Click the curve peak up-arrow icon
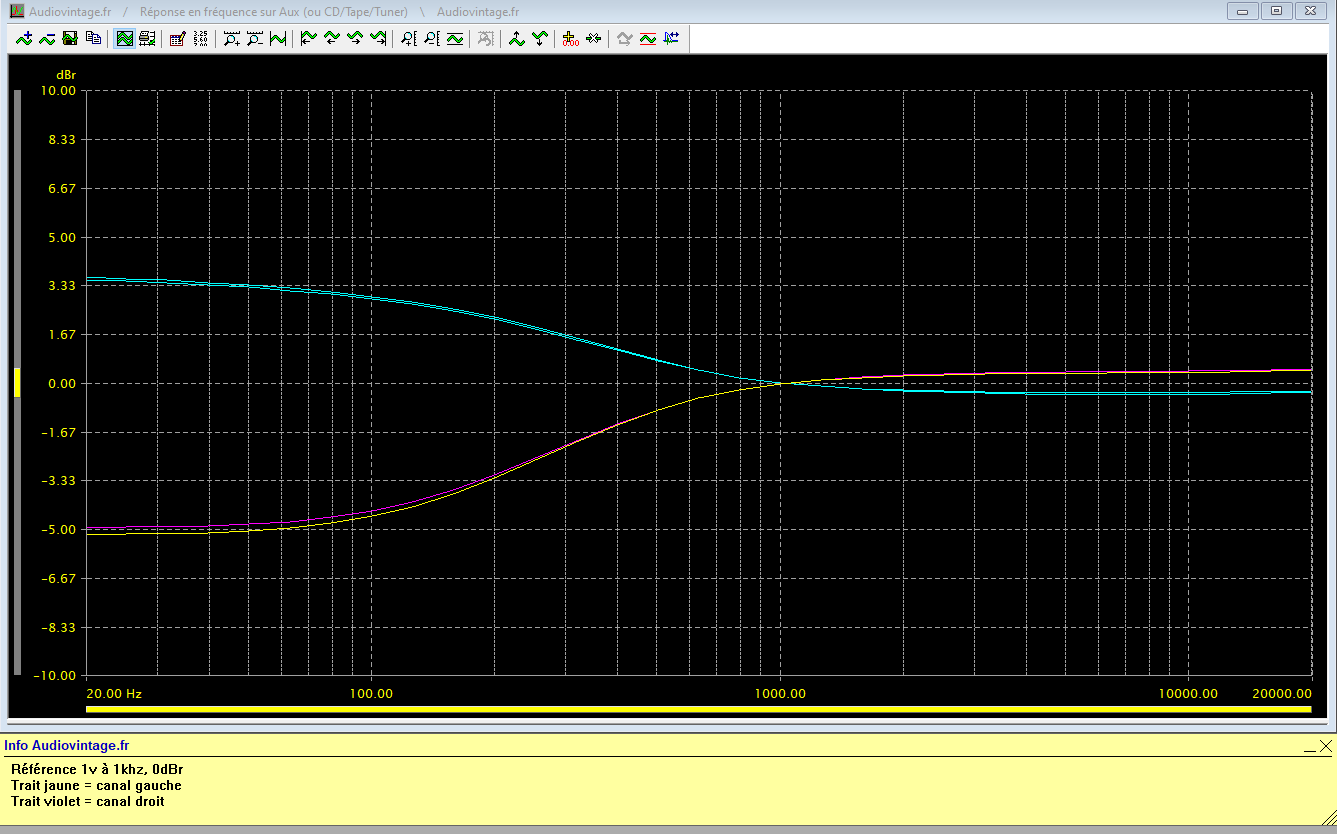Image resolution: width=1337 pixels, height=834 pixels. click(x=517, y=39)
